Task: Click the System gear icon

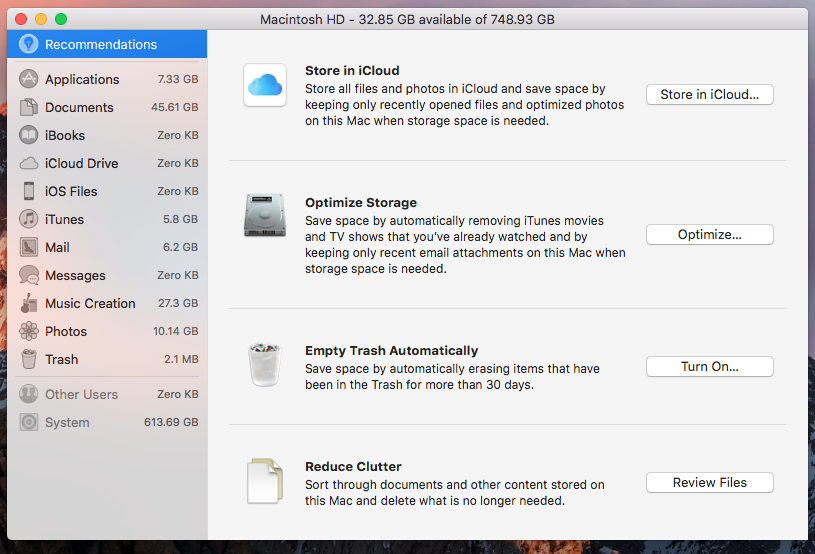Action: (x=29, y=422)
